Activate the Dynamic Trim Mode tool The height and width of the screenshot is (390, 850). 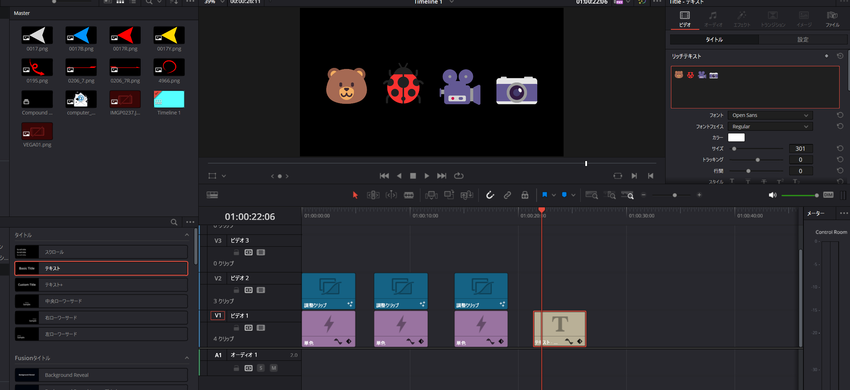pos(391,195)
